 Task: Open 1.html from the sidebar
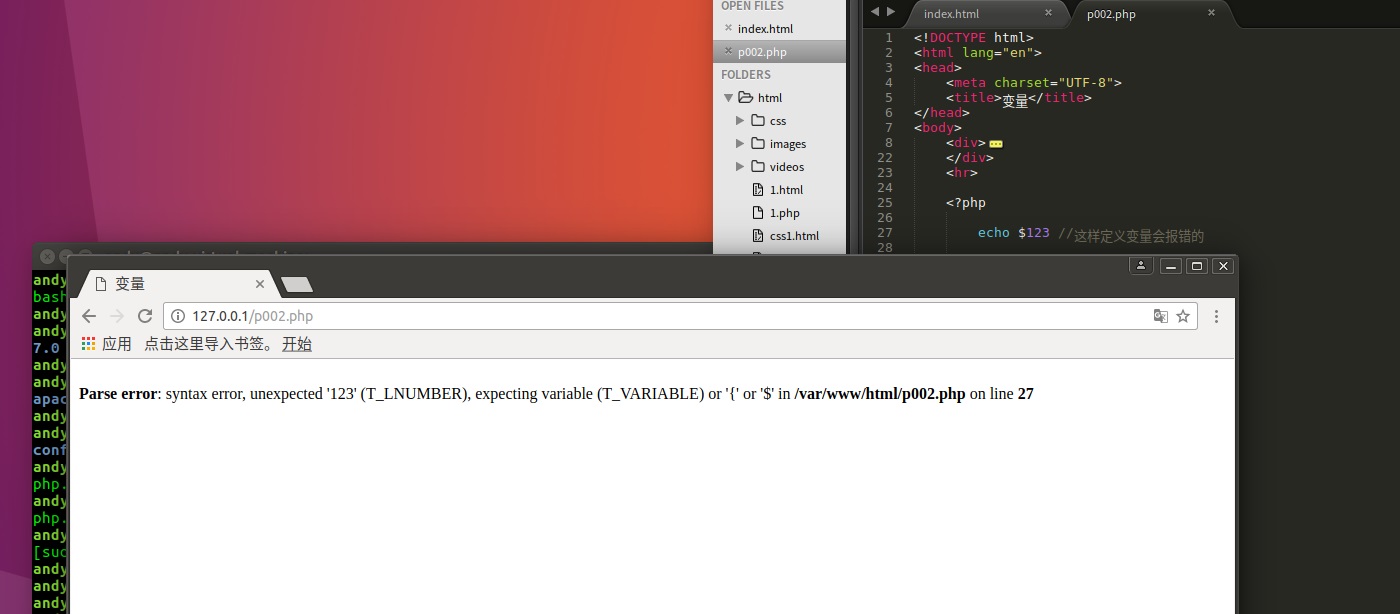(x=786, y=190)
